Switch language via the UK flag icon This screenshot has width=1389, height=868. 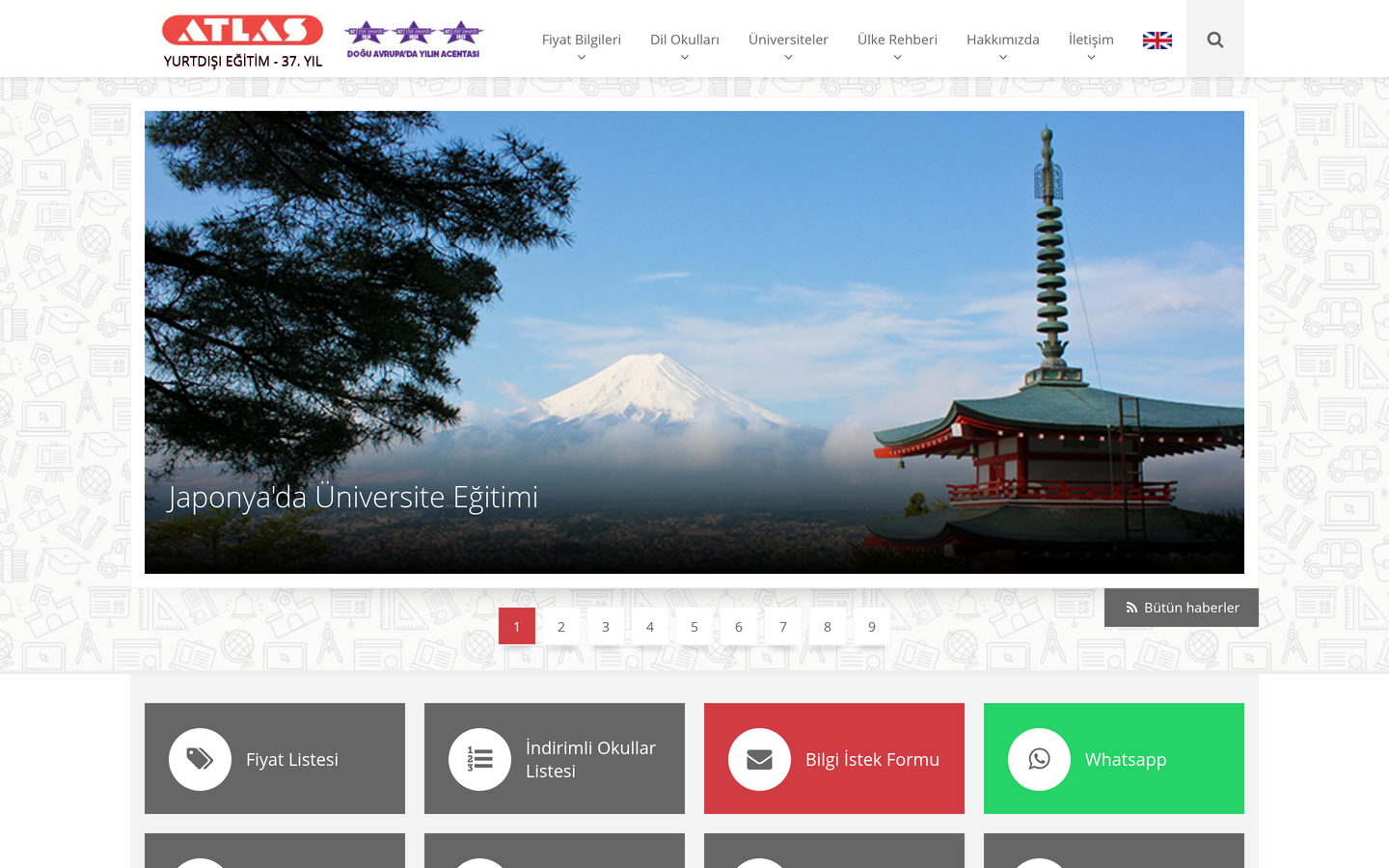coord(1157,41)
